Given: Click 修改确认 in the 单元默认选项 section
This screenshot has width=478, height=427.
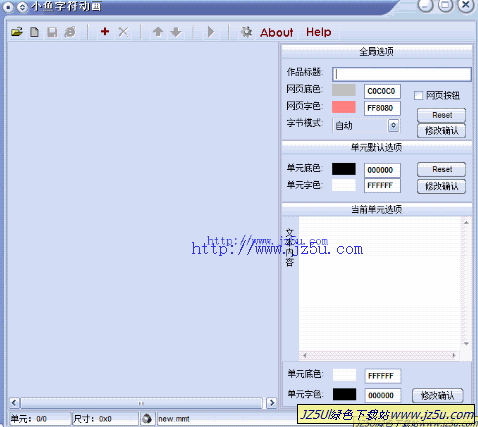Looking at the screenshot, I should point(442,186).
